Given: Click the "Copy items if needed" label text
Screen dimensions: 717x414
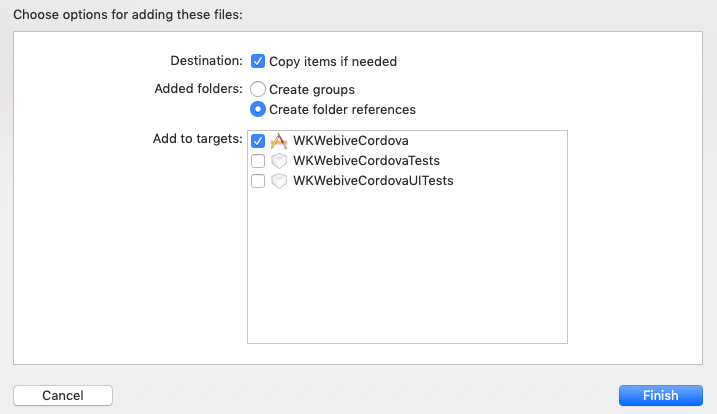Looking at the screenshot, I should 333,61.
